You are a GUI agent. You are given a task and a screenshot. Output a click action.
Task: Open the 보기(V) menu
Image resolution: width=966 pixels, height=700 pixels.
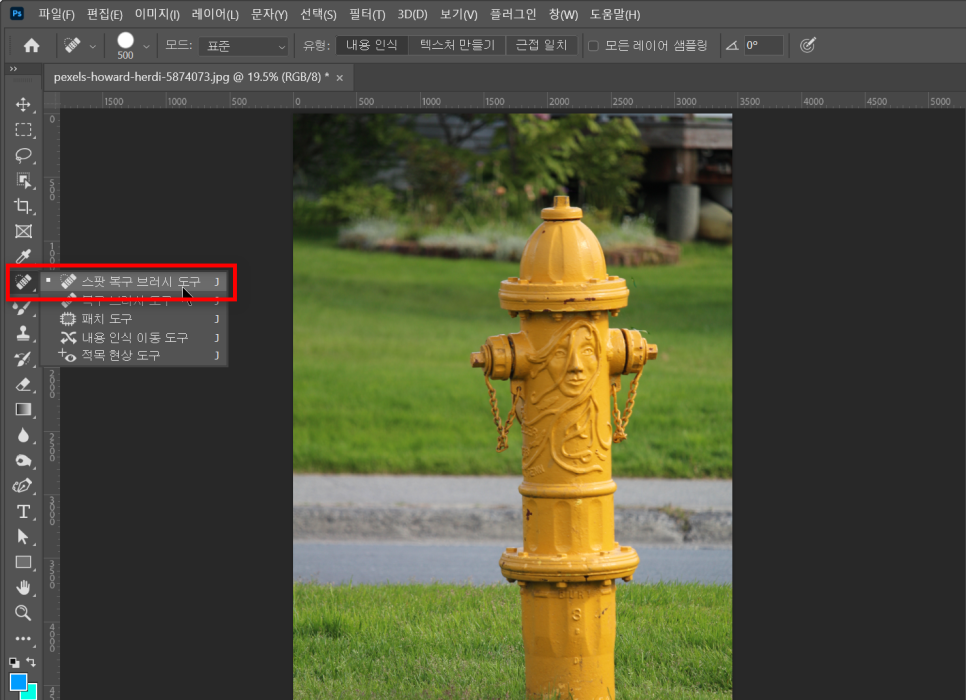tap(458, 14)
